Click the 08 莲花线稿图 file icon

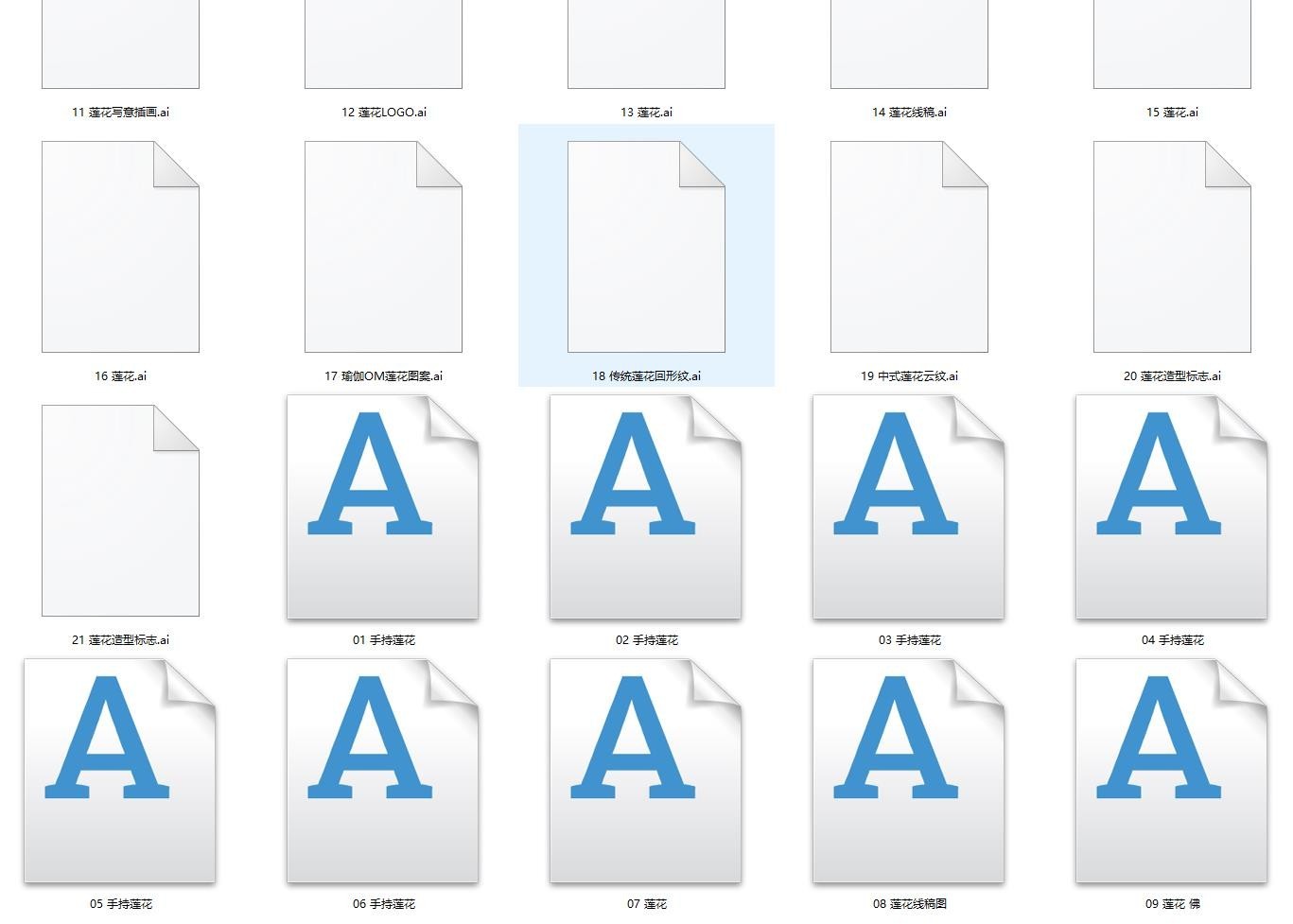909,772
